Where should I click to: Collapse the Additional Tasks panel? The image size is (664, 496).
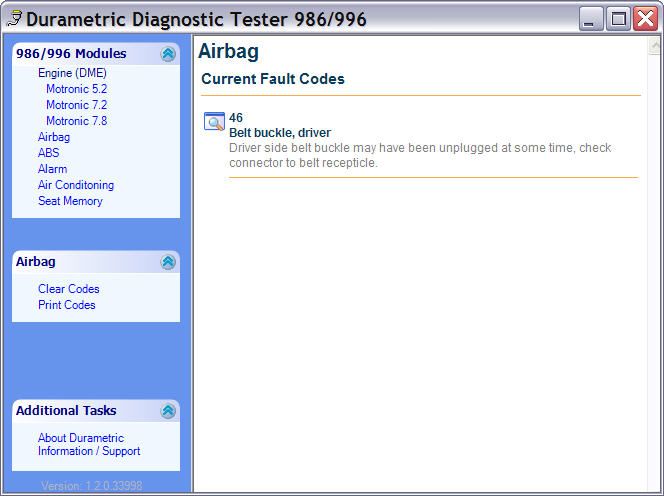(168, 411)
